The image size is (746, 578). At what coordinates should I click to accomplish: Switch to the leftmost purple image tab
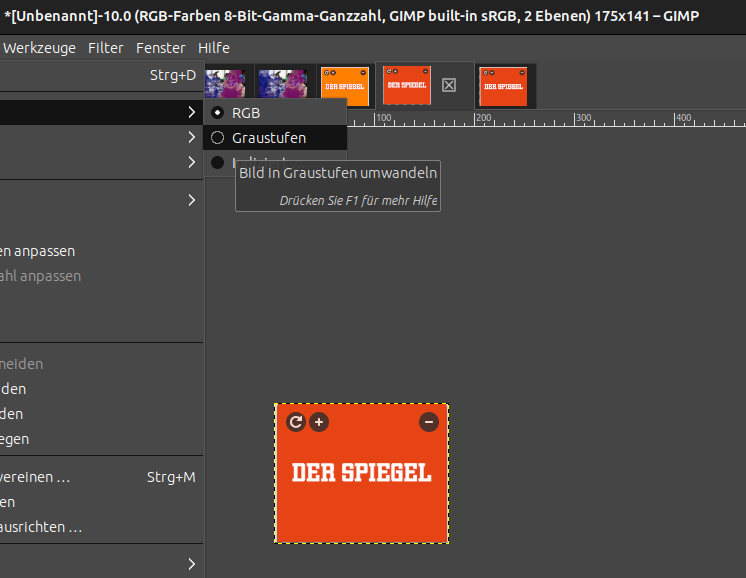pos(225,85)
